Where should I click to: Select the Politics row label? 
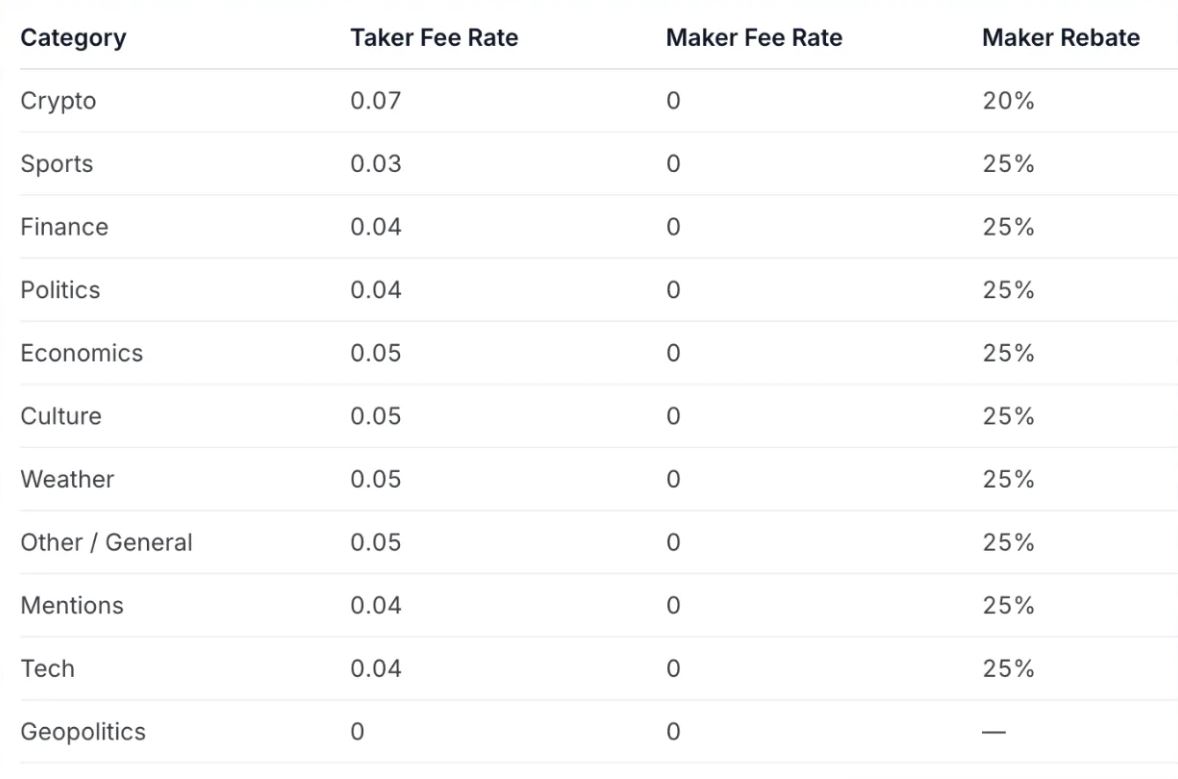tap(60, 290)
